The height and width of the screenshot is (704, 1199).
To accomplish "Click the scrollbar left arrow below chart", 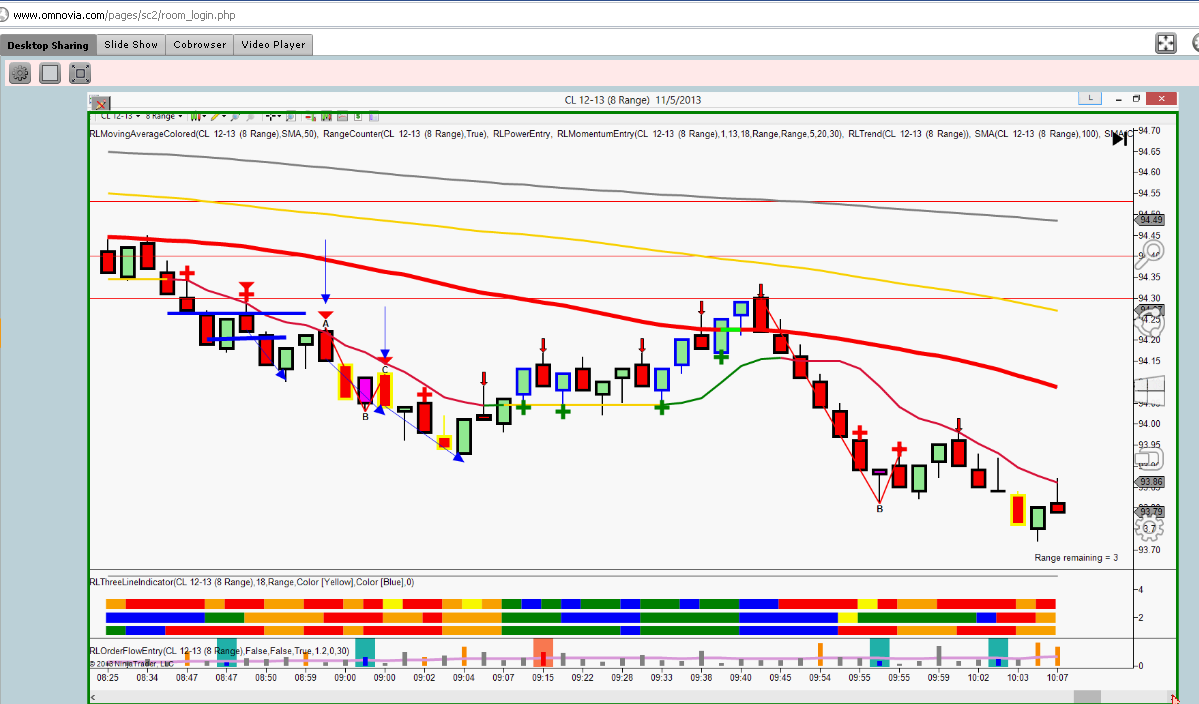I will click(93, 697).
